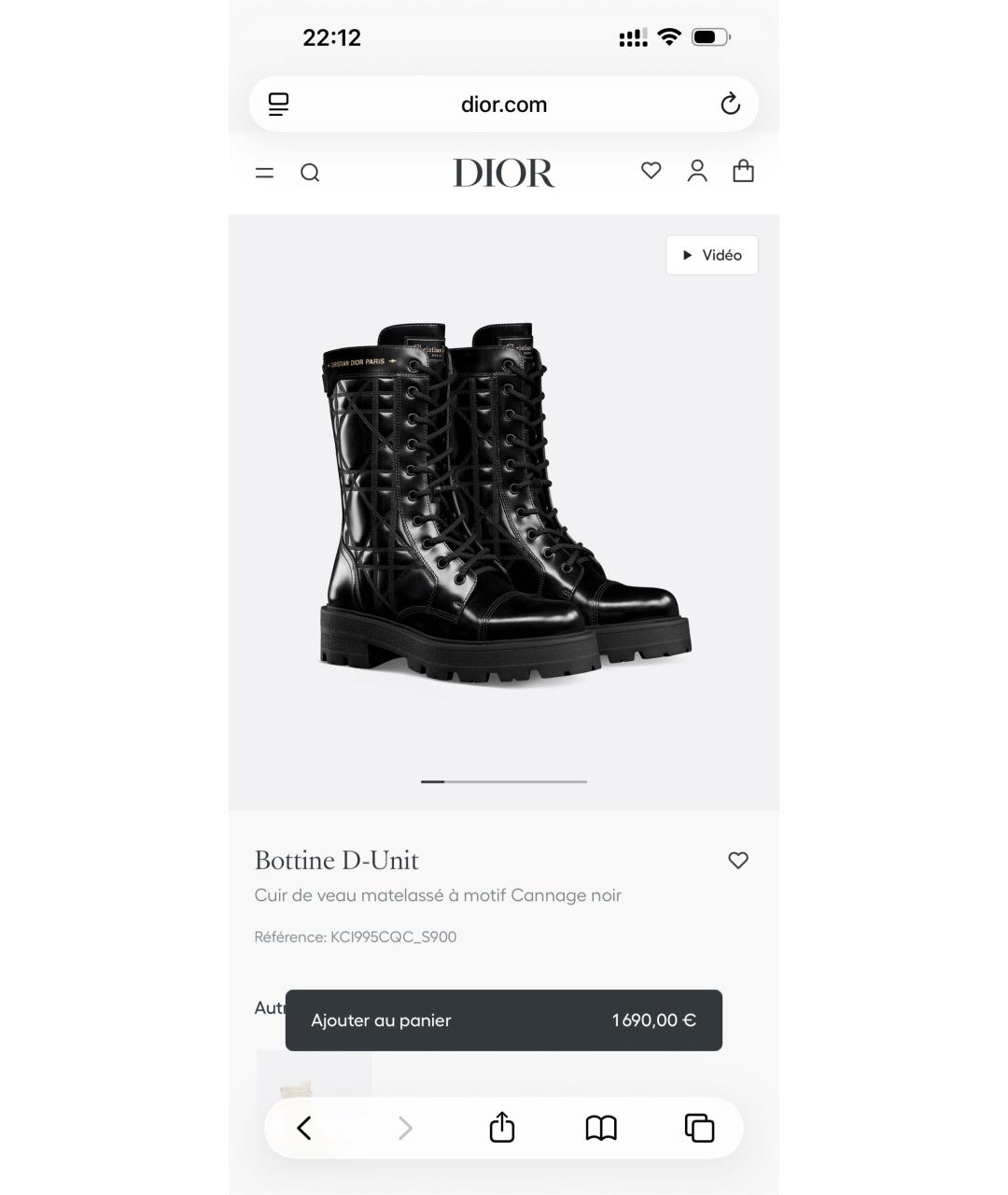Go back with Safari back arrow

tap(304, 1128)
